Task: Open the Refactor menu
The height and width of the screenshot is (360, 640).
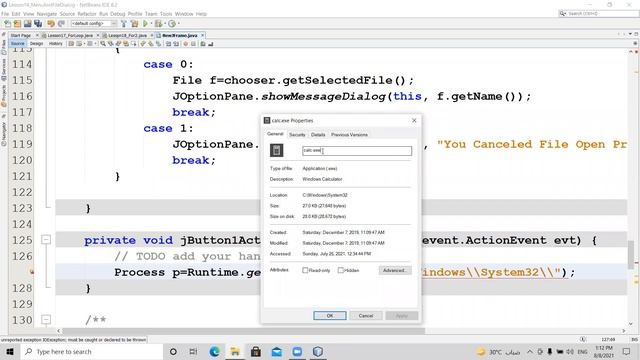Action: pyautogui.click(x=87, y=14)
